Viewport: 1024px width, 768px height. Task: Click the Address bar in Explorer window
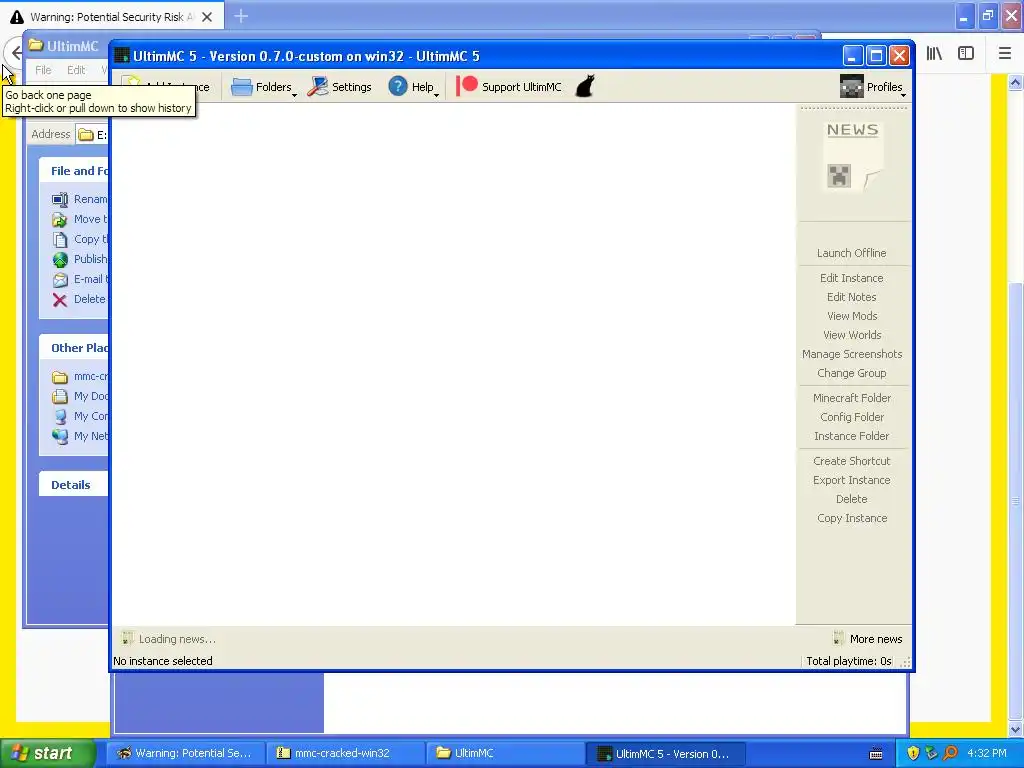91,135
